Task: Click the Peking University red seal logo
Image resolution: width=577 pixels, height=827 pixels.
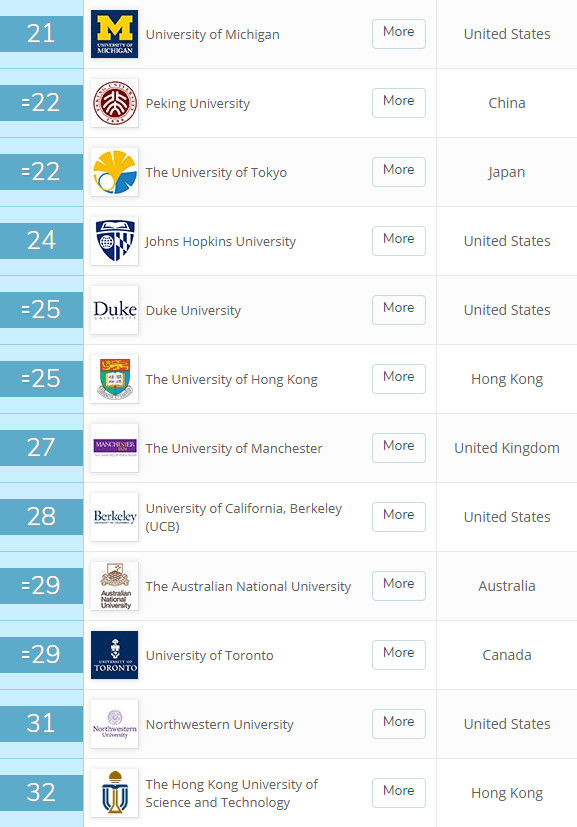Action: pyautogui.click(x=114, y=103)
